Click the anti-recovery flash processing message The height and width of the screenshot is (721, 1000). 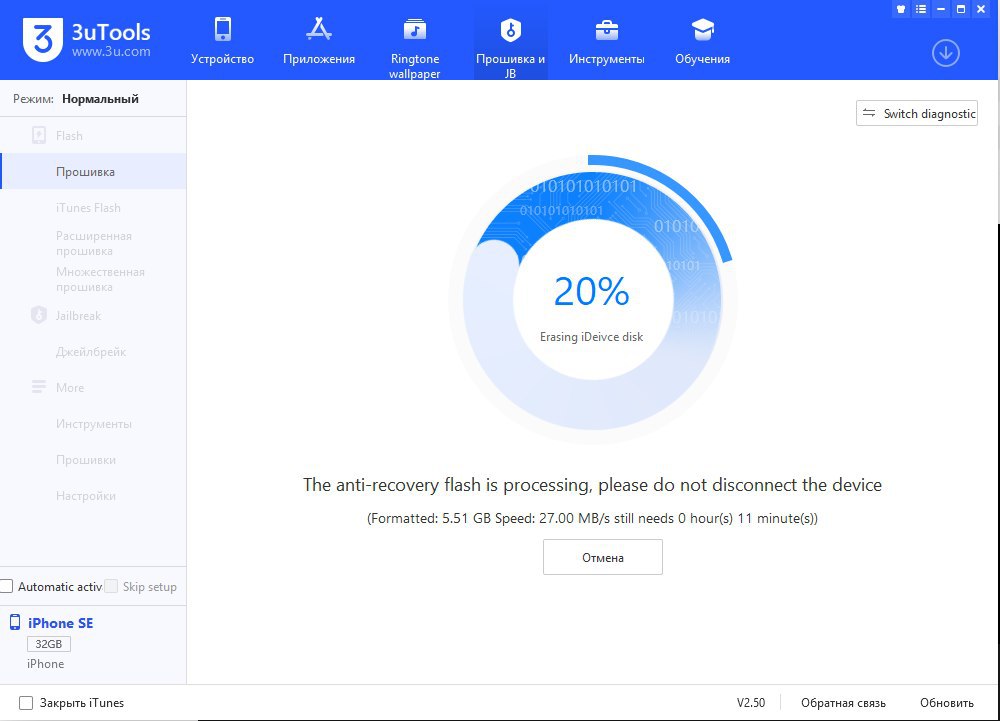592,484
